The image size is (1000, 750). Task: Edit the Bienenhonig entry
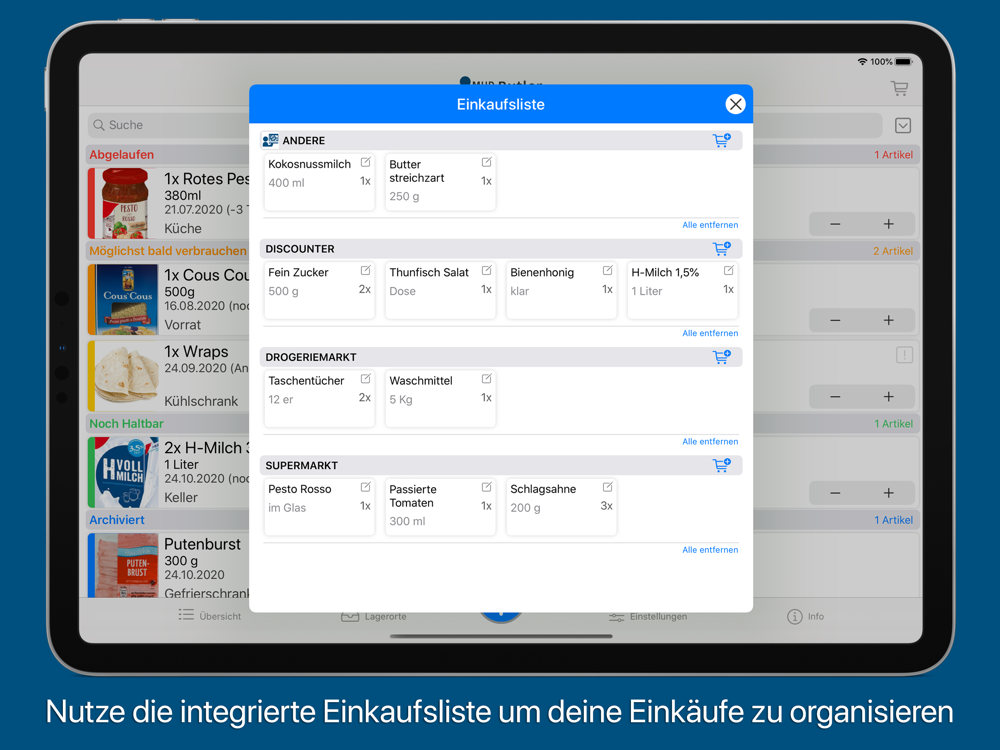[608, 271]
